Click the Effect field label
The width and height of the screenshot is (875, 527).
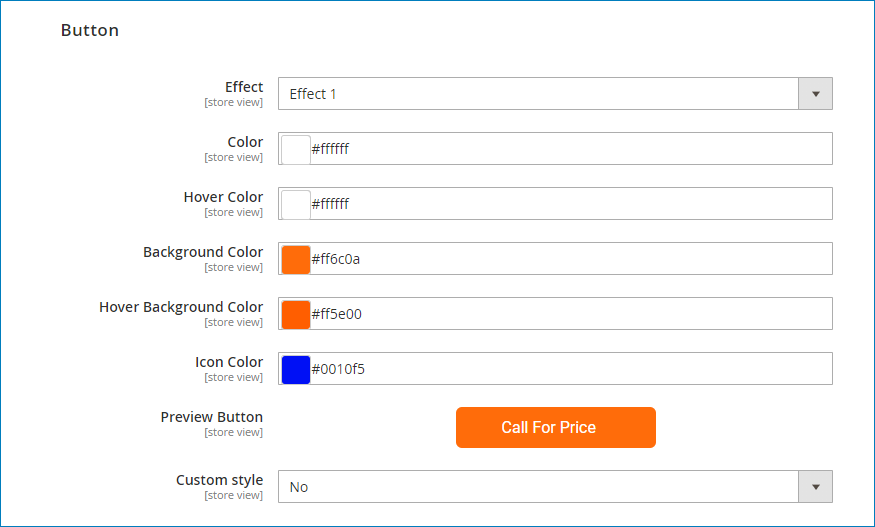coord(244,87)
